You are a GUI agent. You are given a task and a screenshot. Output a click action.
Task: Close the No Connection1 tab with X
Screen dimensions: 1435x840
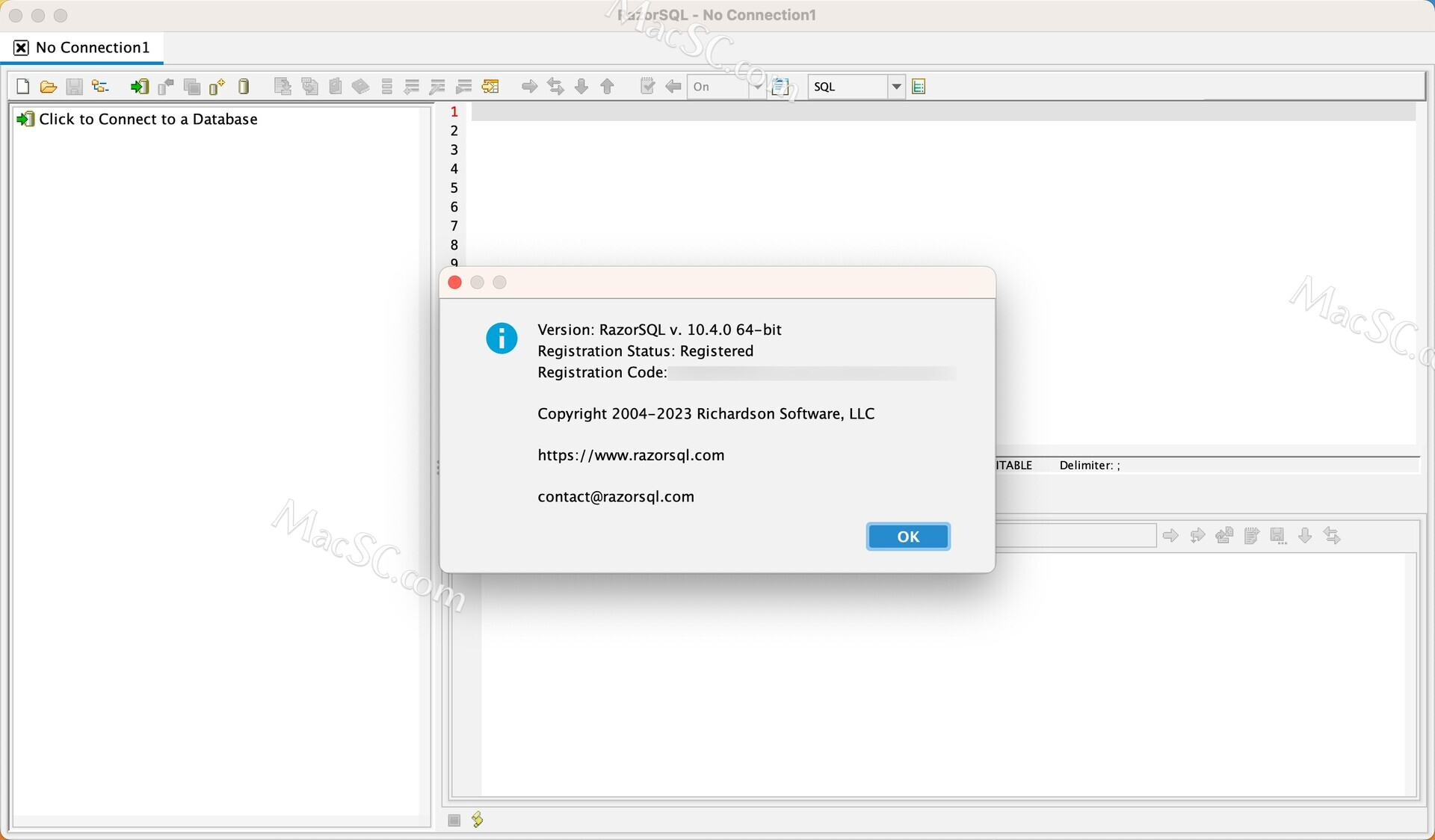click(21, 48)
